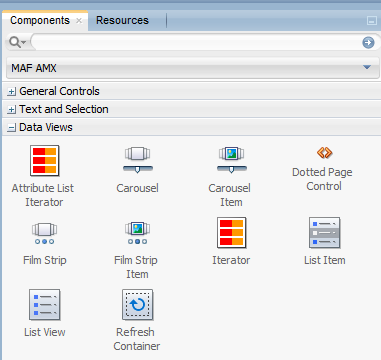Pick the Film Strip Item icon

point(137,233)
